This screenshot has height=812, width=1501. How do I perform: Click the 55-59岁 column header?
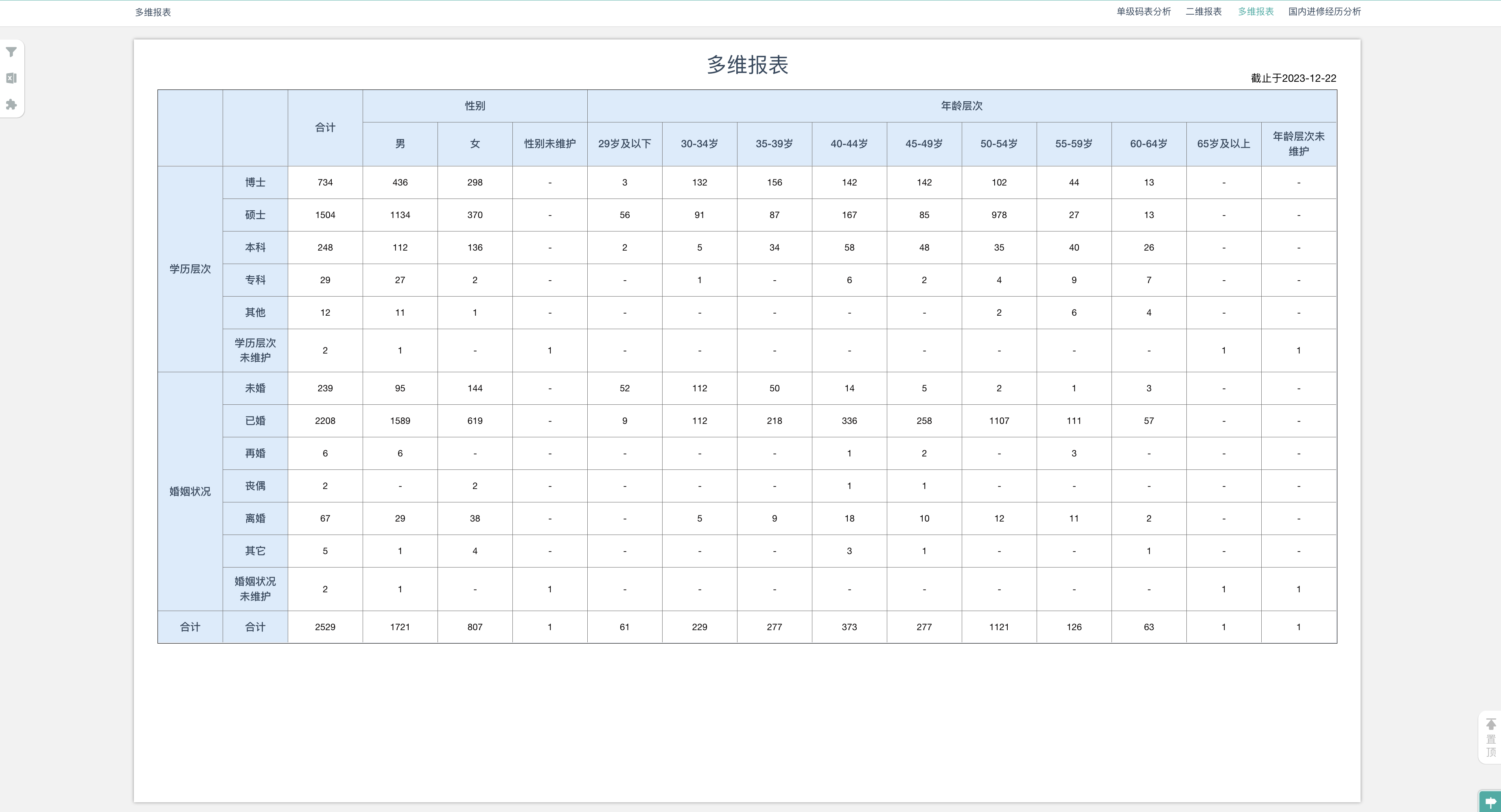point(1074,144)
